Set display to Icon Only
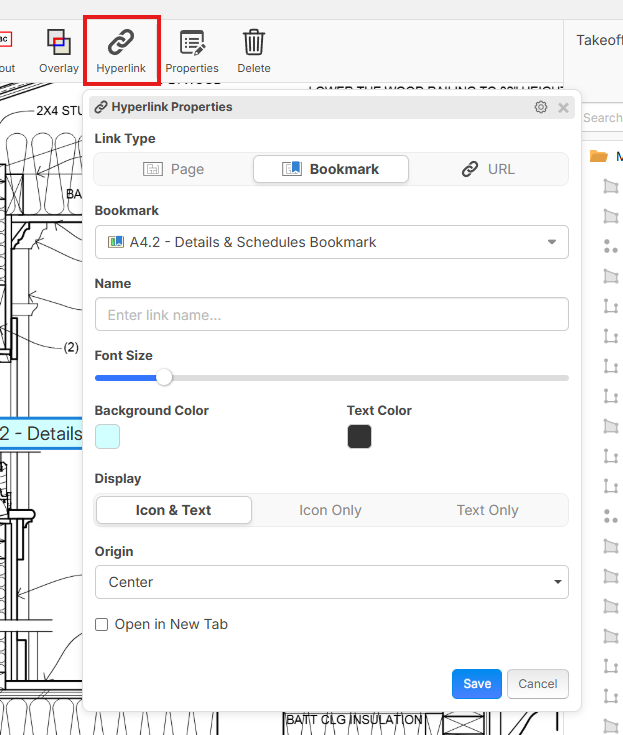This screenshot has width=623, height=735. 330,510
